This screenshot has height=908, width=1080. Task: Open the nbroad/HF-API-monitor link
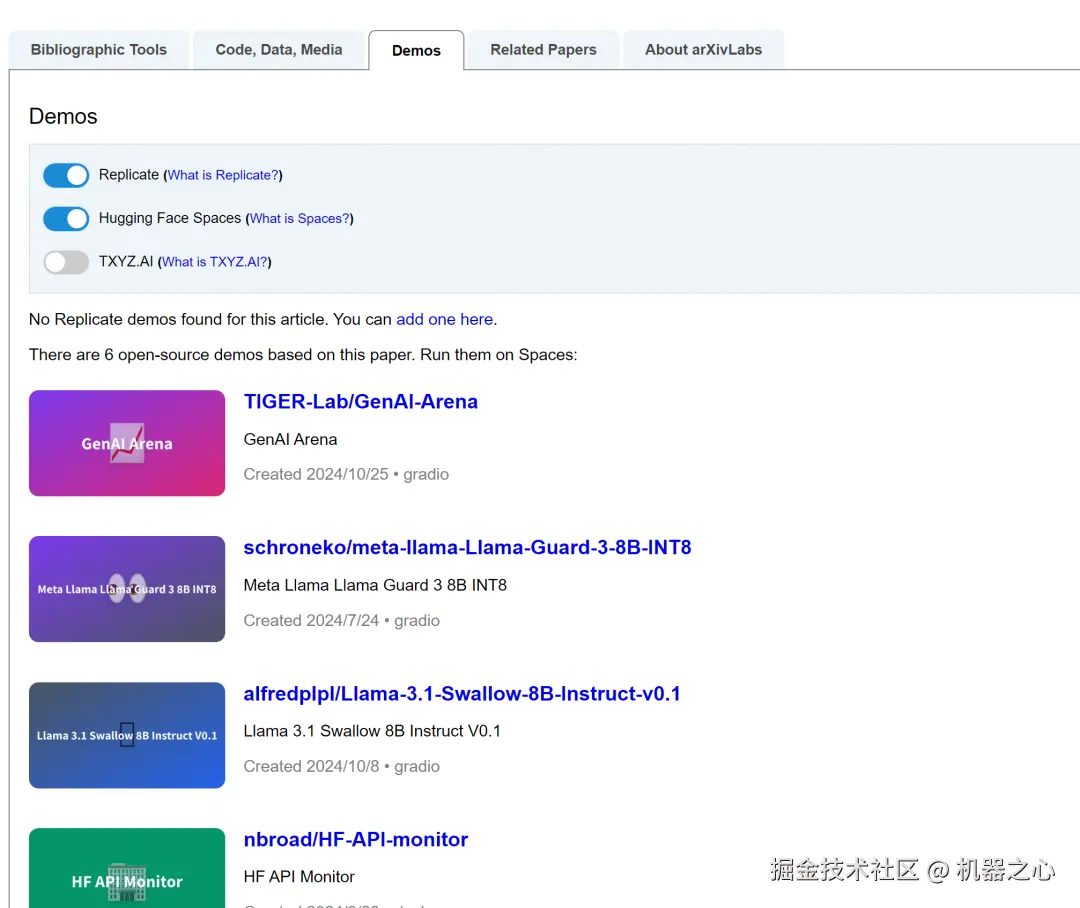355,840
